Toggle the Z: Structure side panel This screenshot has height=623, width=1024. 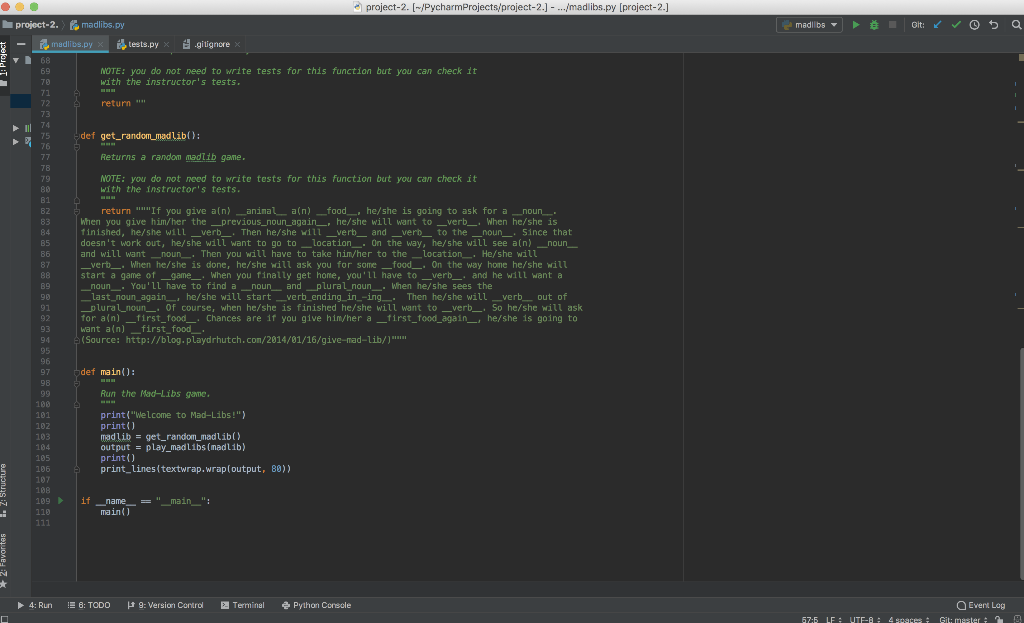4,490
